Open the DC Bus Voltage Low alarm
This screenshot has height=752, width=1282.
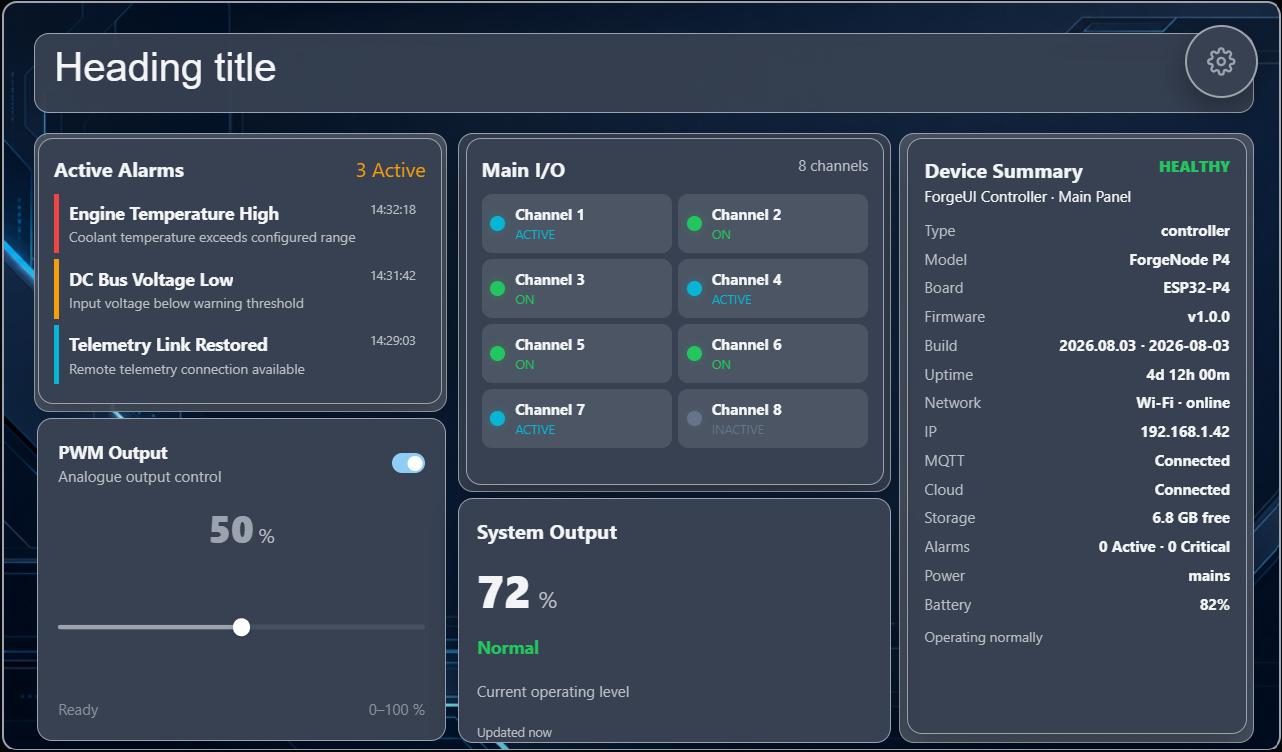[x=238, y=290]
